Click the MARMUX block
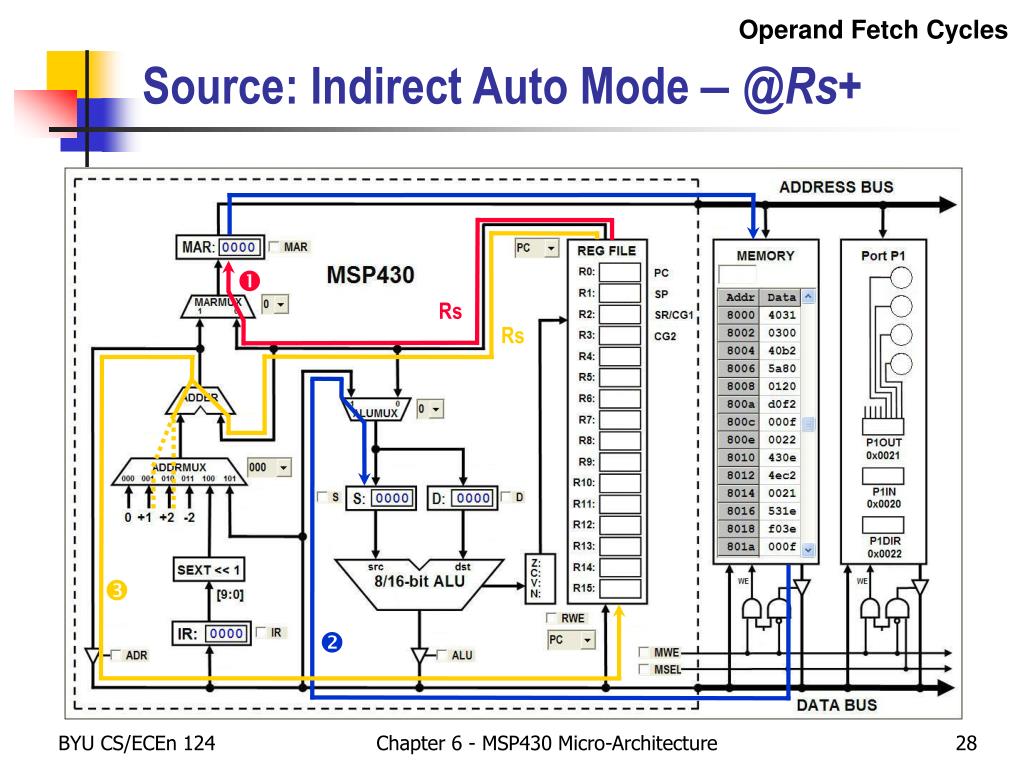Screen dimensions: 1024x768 click(217, 306)
